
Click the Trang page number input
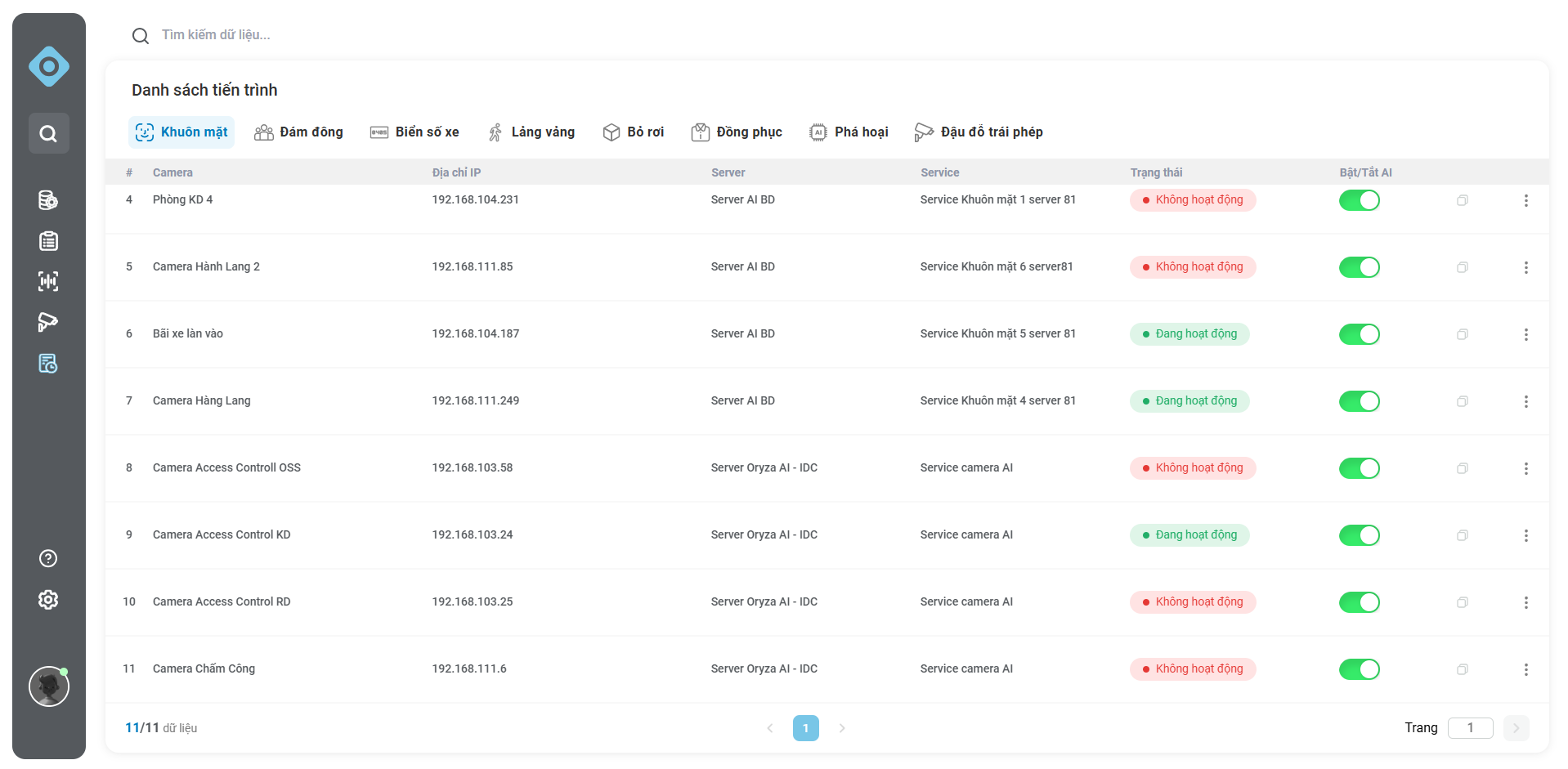(x=1470, y=728)
